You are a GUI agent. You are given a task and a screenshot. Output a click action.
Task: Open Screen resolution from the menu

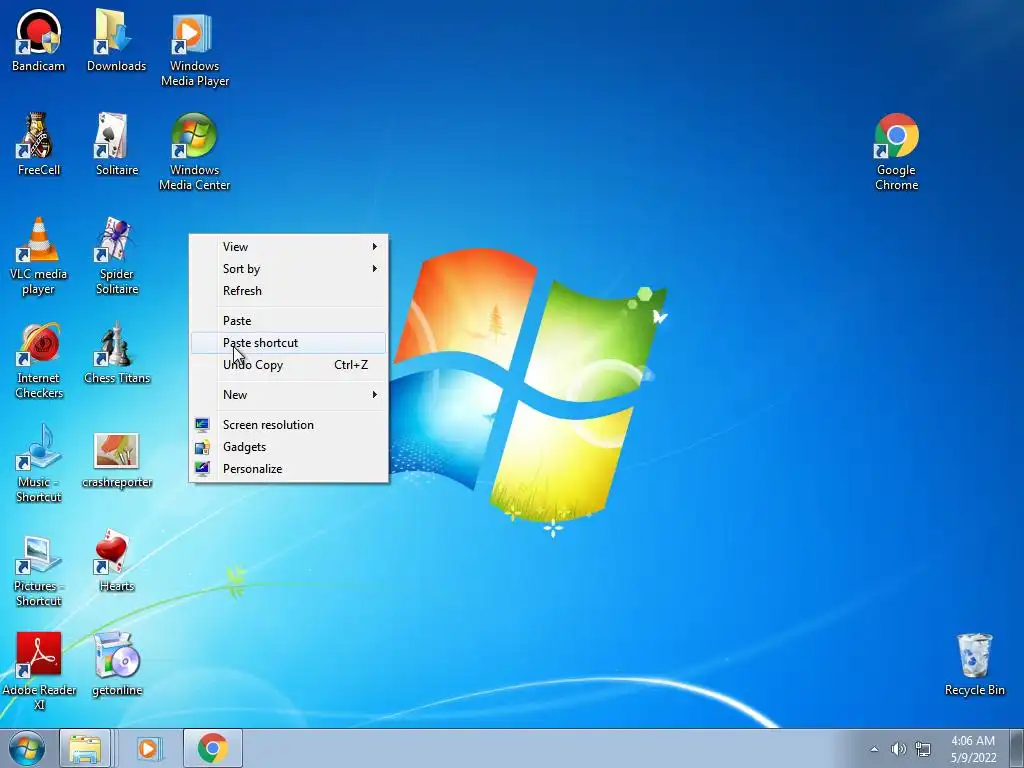289,424
